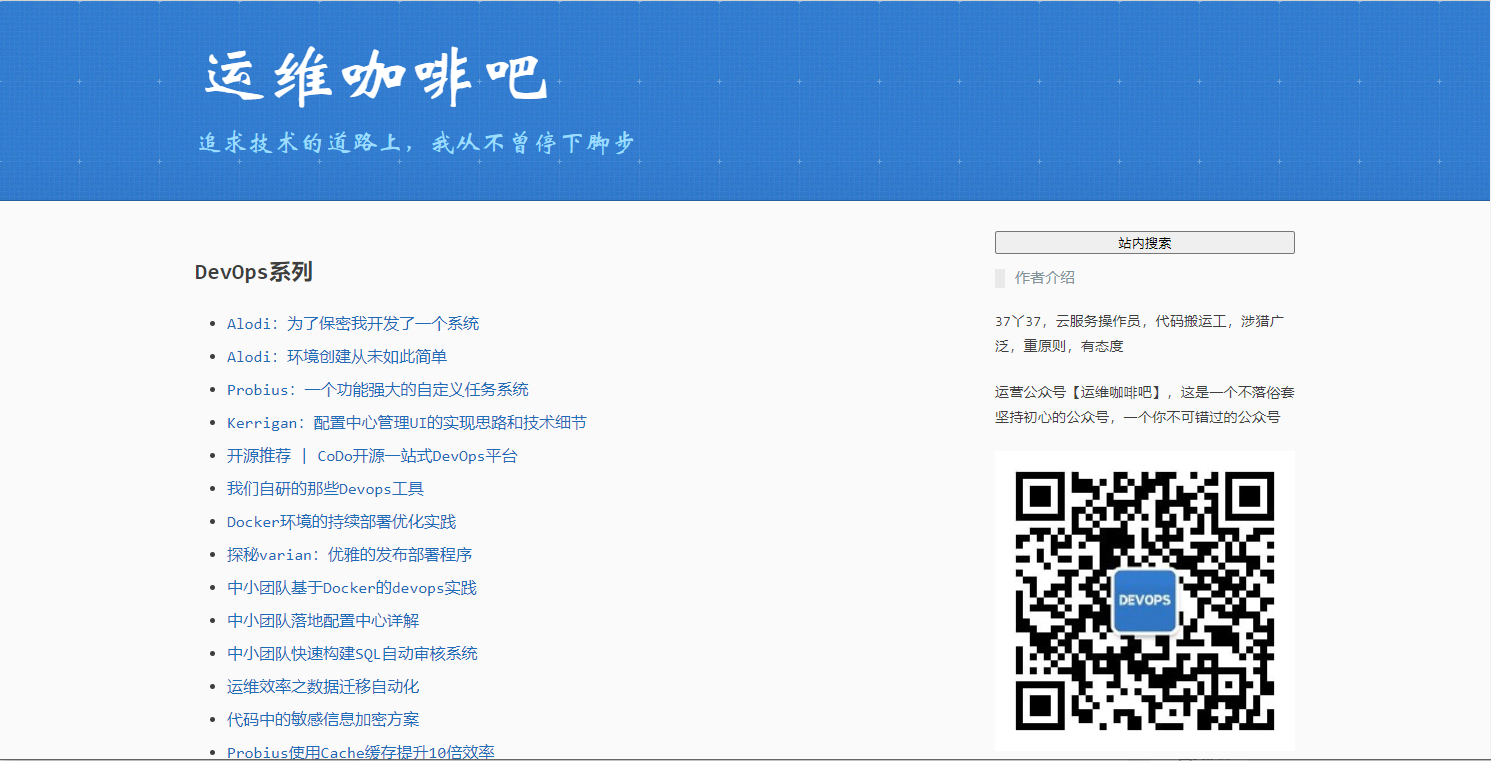Viewport: 1491px width, 761px height.
Task: Open article Alodi: 为了保密我开发了一个系统
Action: 353,324
